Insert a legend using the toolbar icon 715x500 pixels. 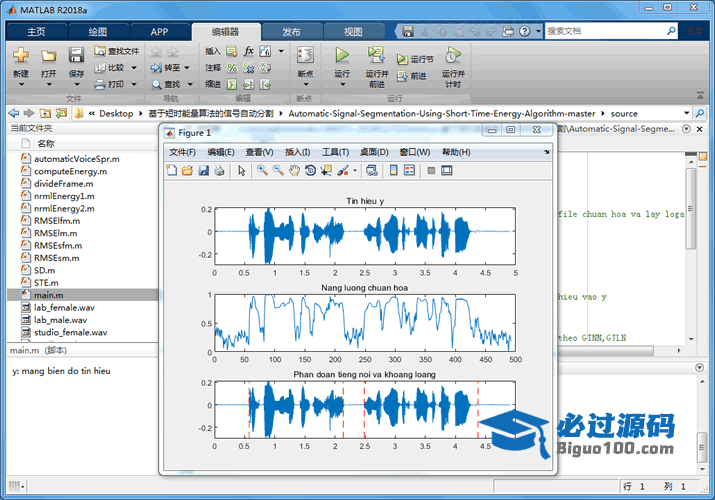pos(409,171)
